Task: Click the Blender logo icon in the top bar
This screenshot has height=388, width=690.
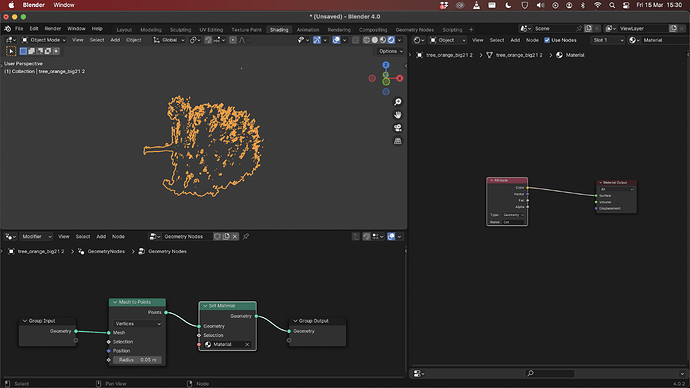Action: pyautogui.click(x=7, y=29)
